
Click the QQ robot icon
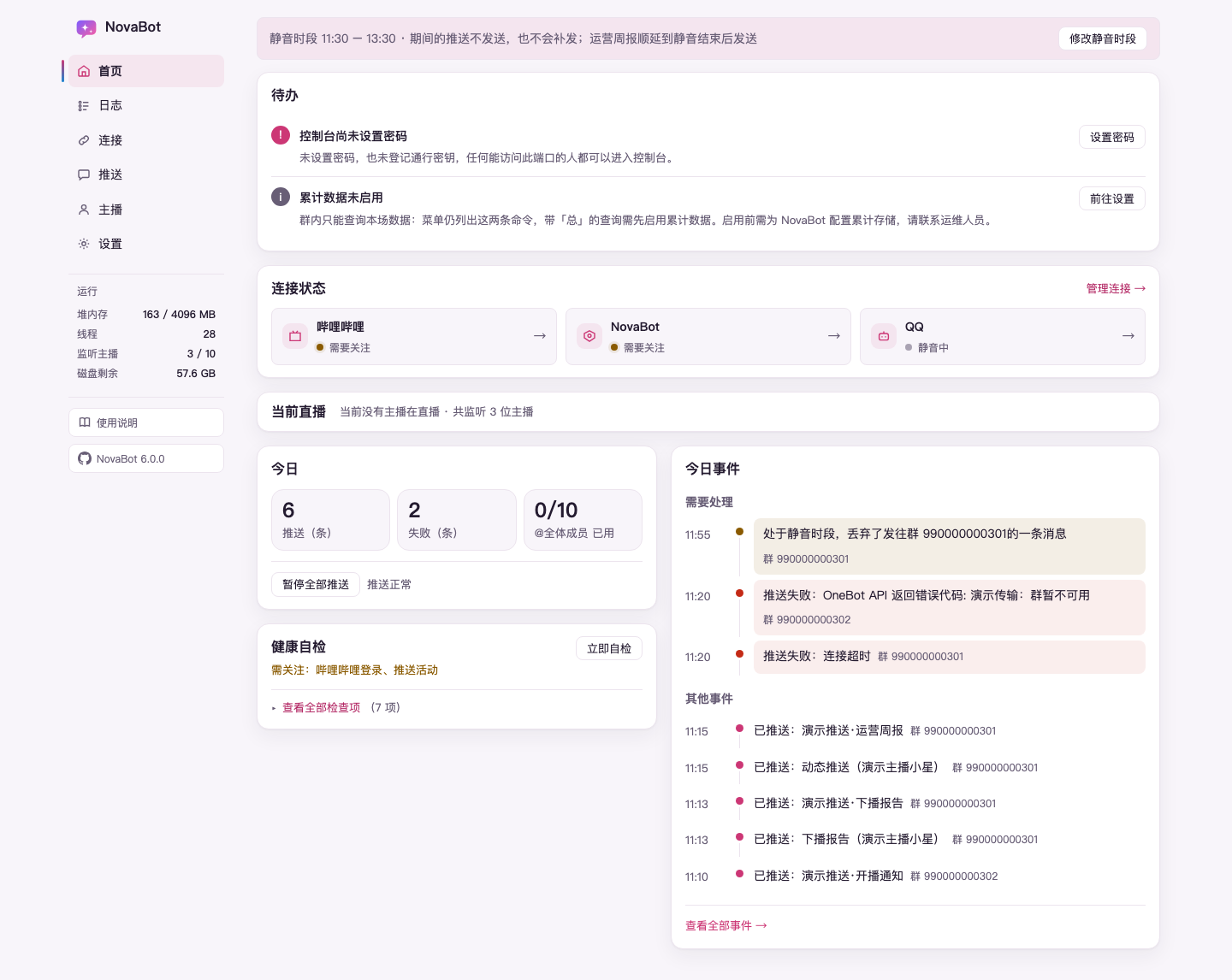[x=884, y=336]
